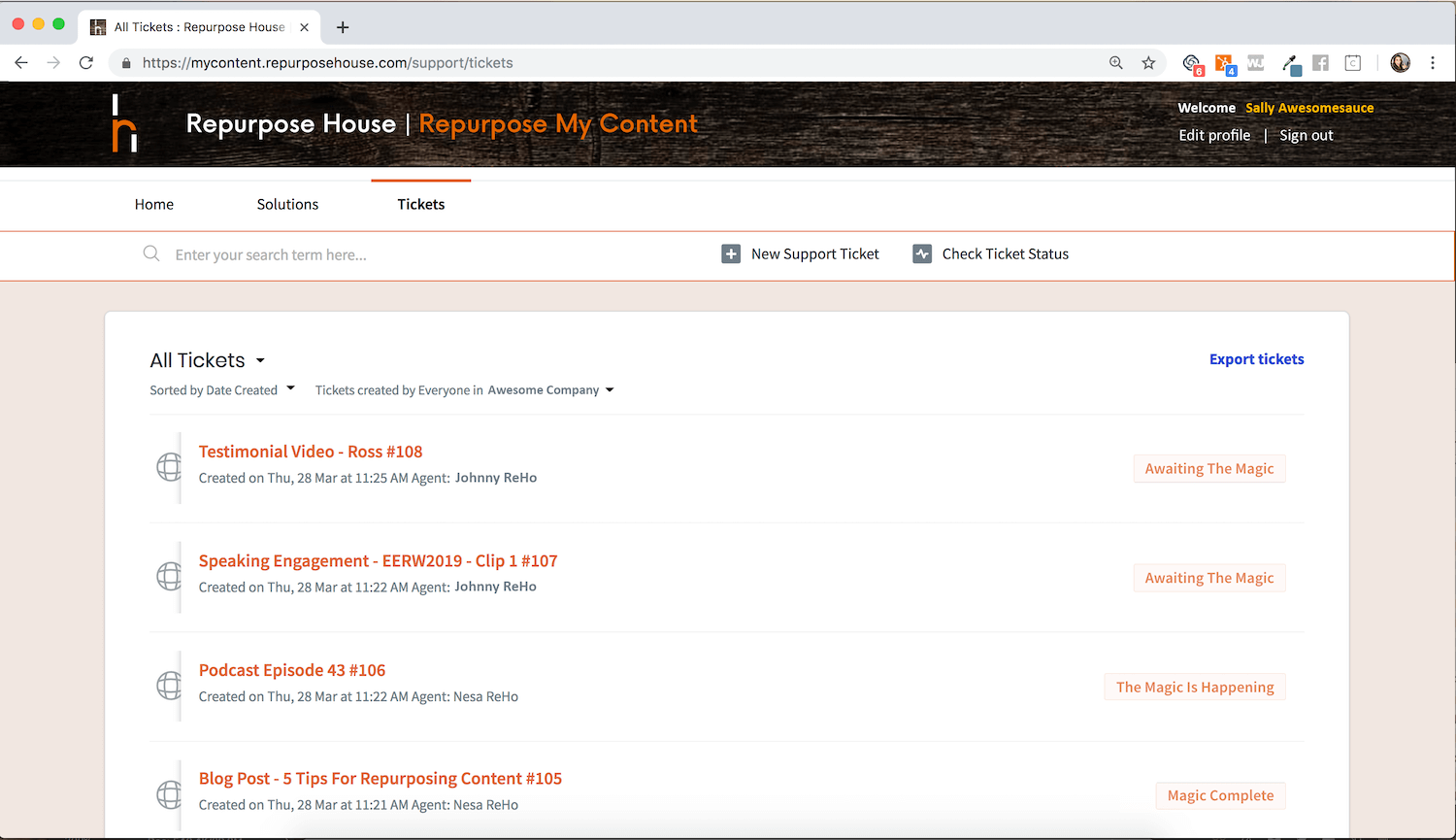Open Speaking Engagement EERW2019 Clip 1 ticket
Screen dimensions: 1456x840
[378, 561]
